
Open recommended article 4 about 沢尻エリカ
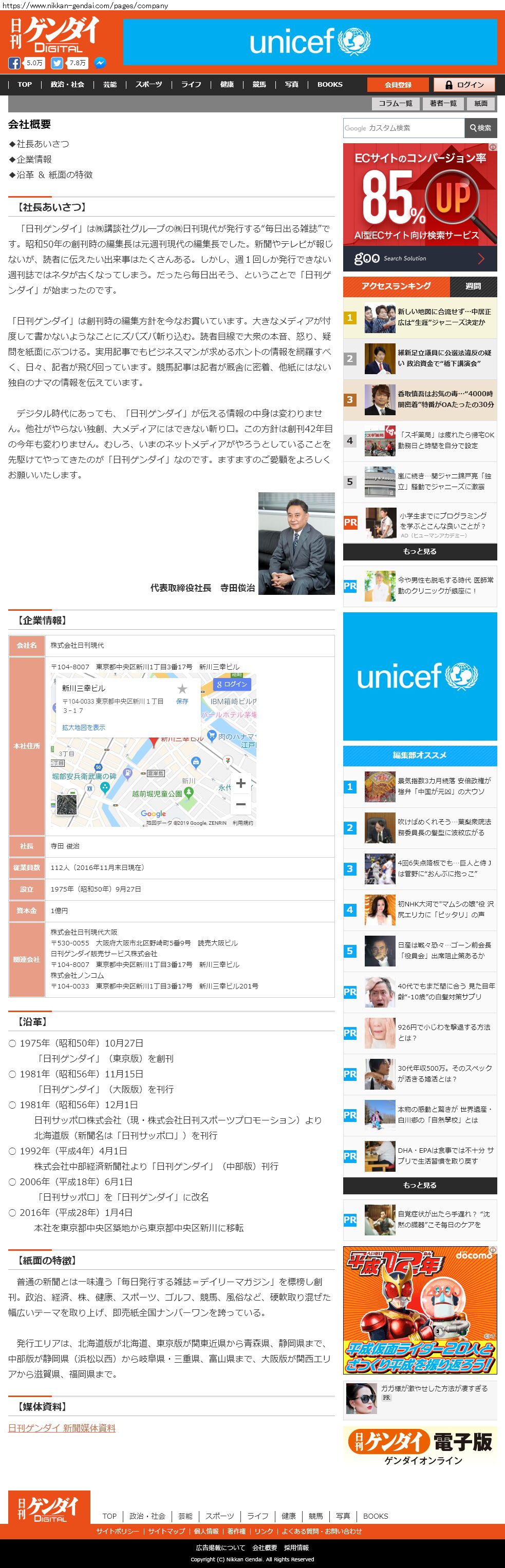(x=420, y=910)
